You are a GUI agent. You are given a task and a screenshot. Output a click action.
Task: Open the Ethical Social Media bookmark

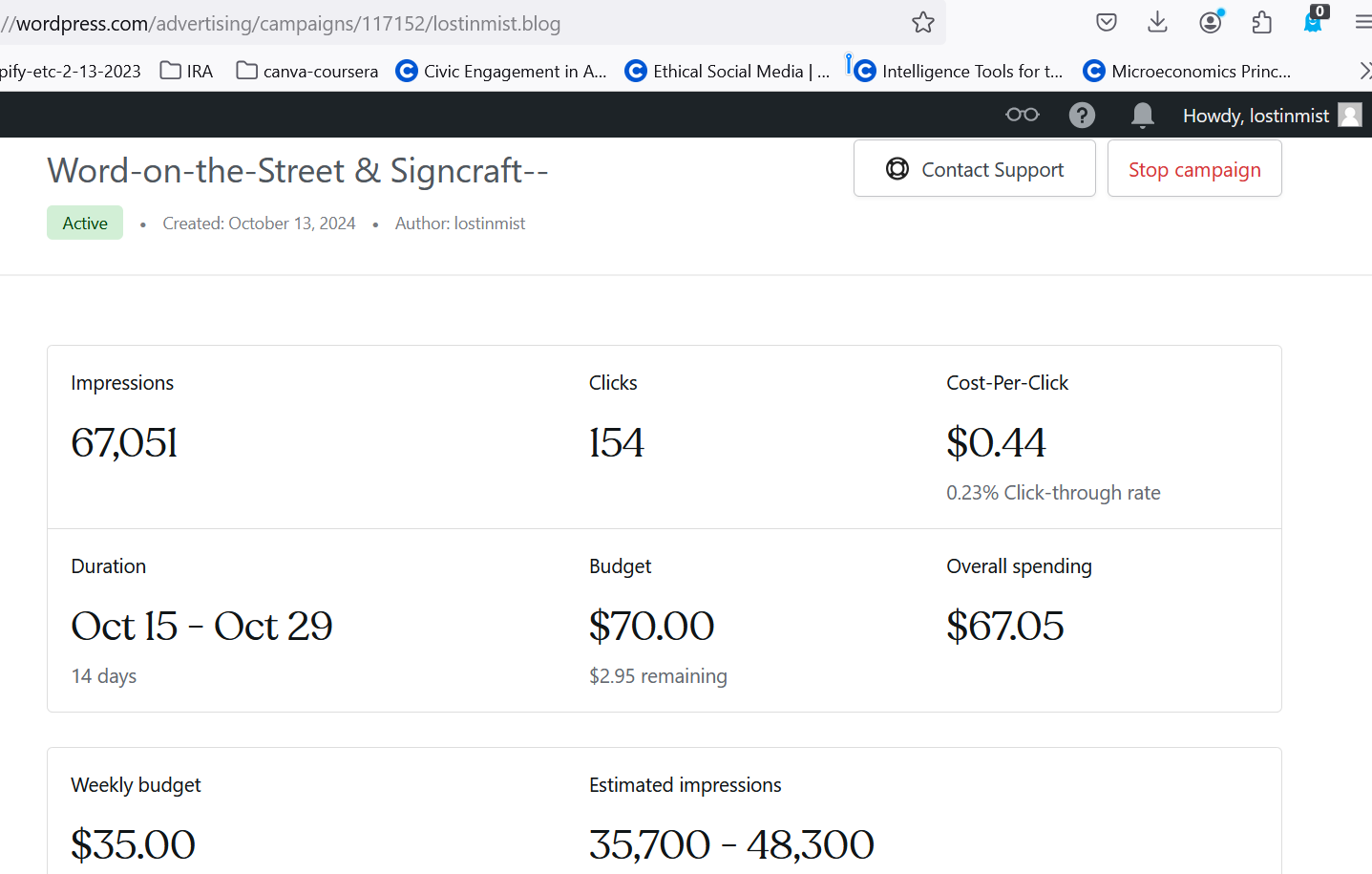click(728, 72)
